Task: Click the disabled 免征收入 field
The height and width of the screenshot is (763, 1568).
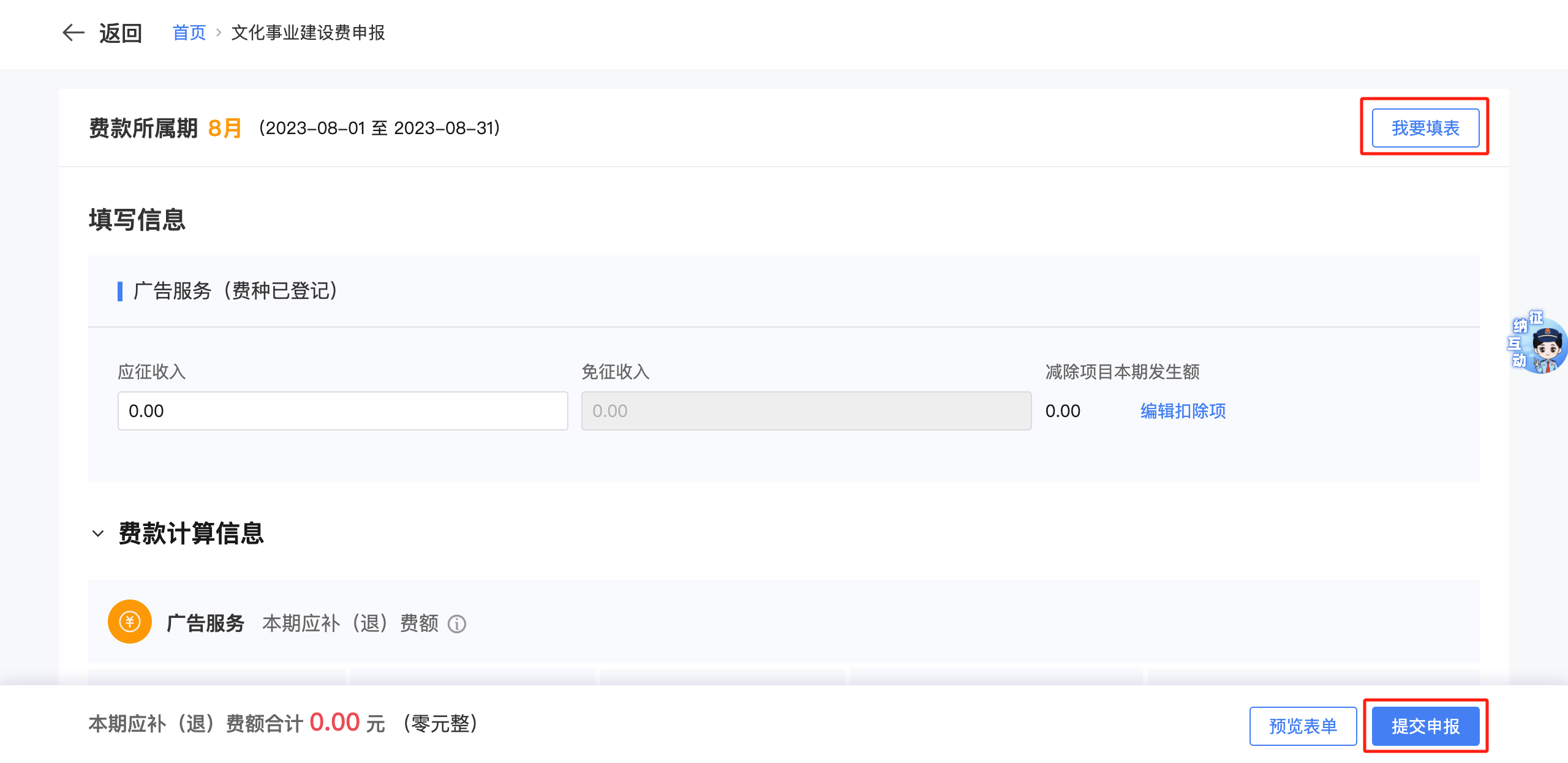Action: [x=806, y=411]
